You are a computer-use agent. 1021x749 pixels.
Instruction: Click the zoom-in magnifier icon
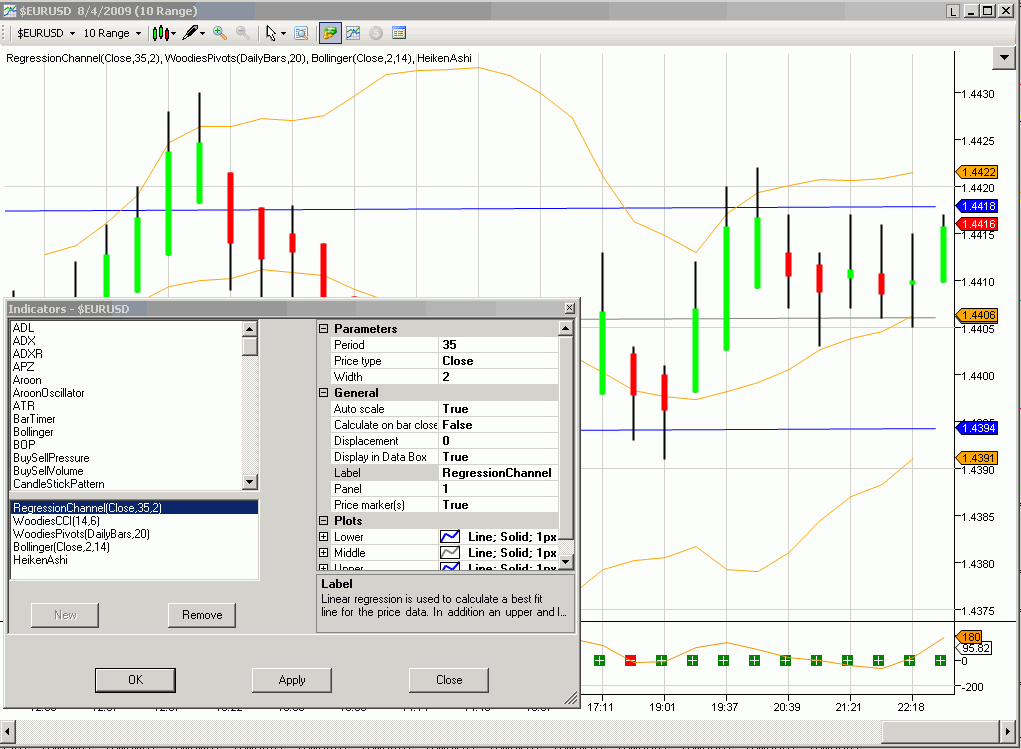coord(219,33)
